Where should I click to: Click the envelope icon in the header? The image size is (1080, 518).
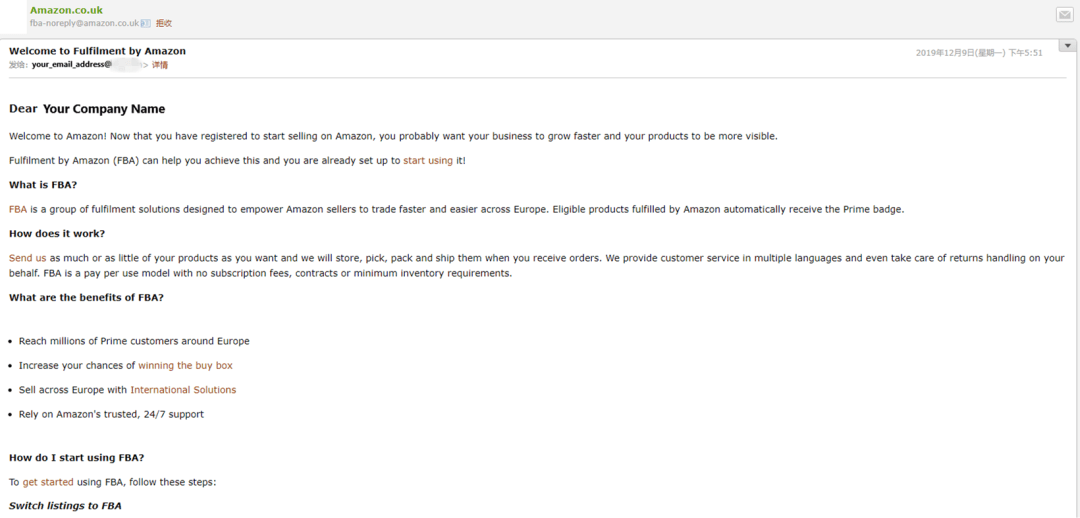[x=1064, y=14]
